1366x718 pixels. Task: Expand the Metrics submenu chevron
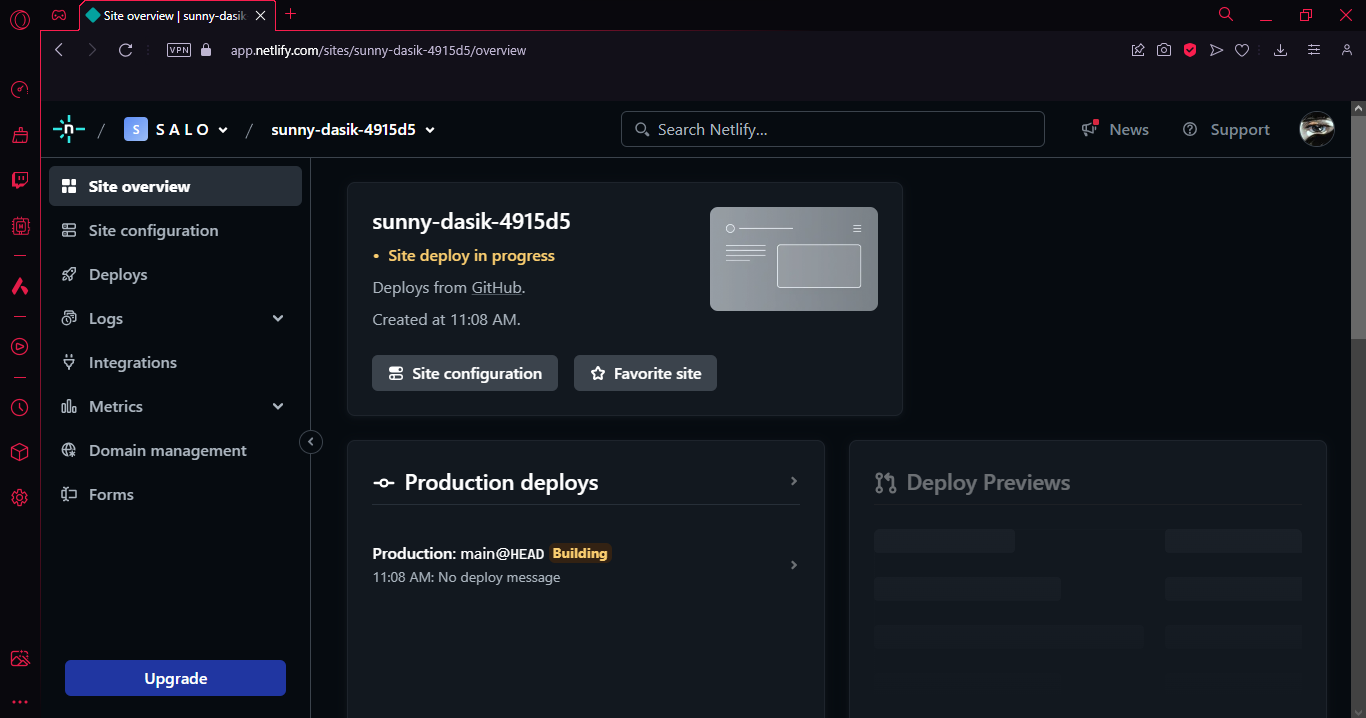point(278,406)
